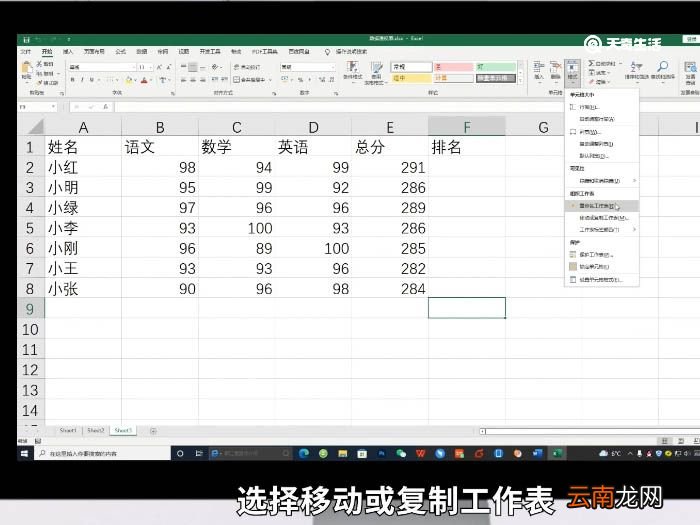Click the Decrease Indent icon
Viewport: 700px width, 525px height.
click(215, 80)
